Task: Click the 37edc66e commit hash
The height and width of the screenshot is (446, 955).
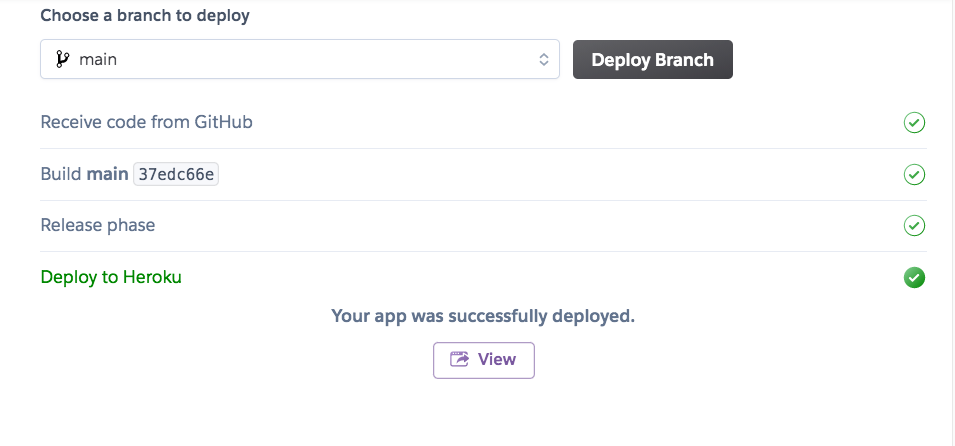Action: 176,174
